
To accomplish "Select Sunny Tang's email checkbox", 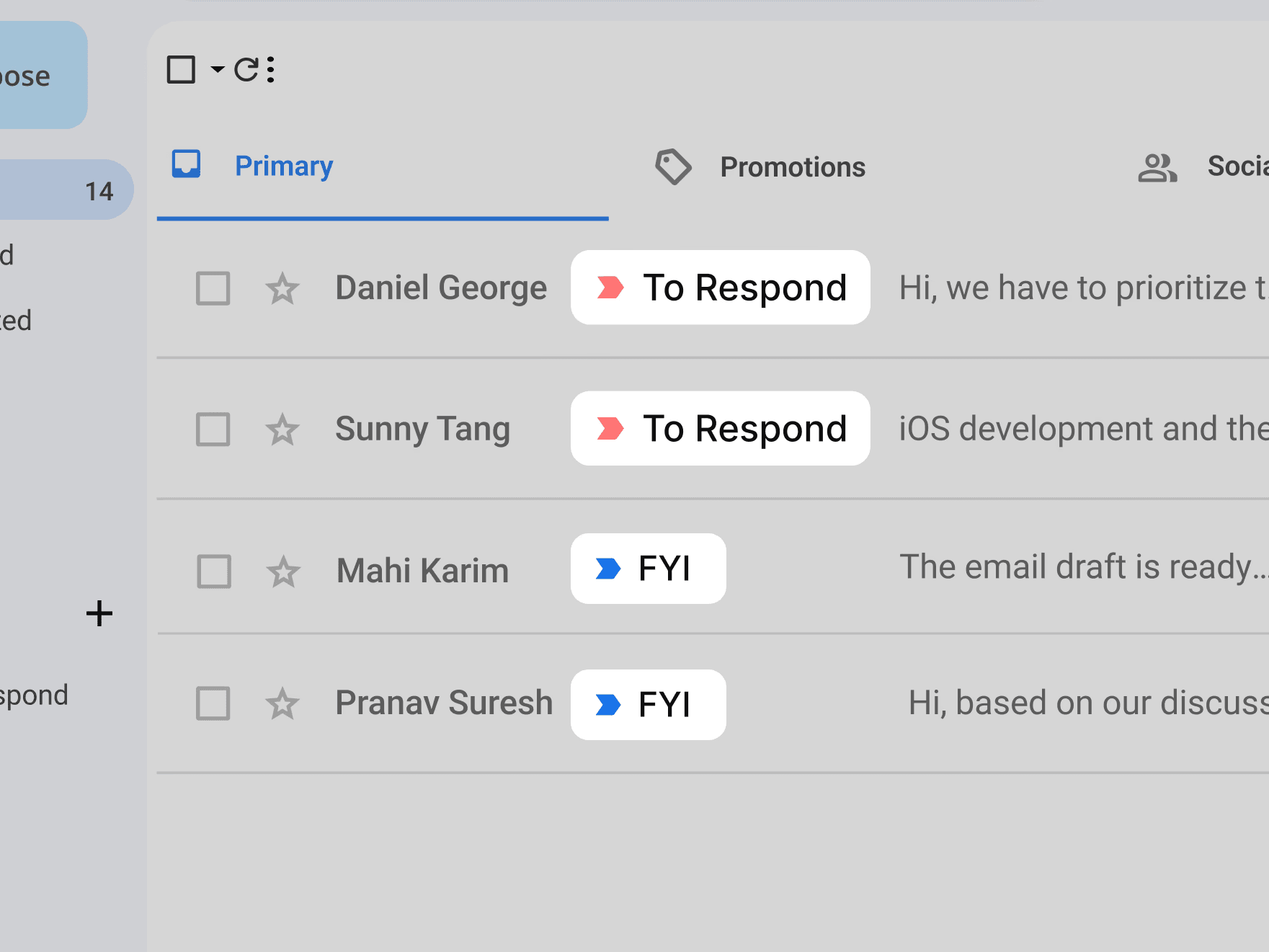I will 213,430.
